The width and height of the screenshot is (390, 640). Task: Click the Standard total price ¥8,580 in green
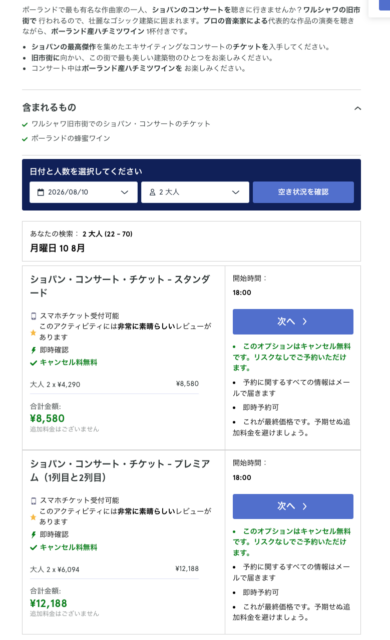click(47, 419)
